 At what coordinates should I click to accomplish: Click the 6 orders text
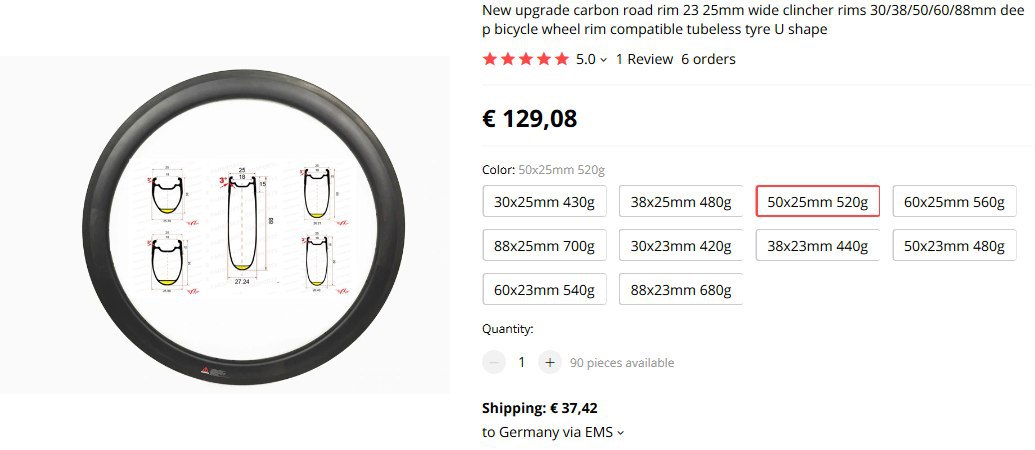[x=708, y=59]
